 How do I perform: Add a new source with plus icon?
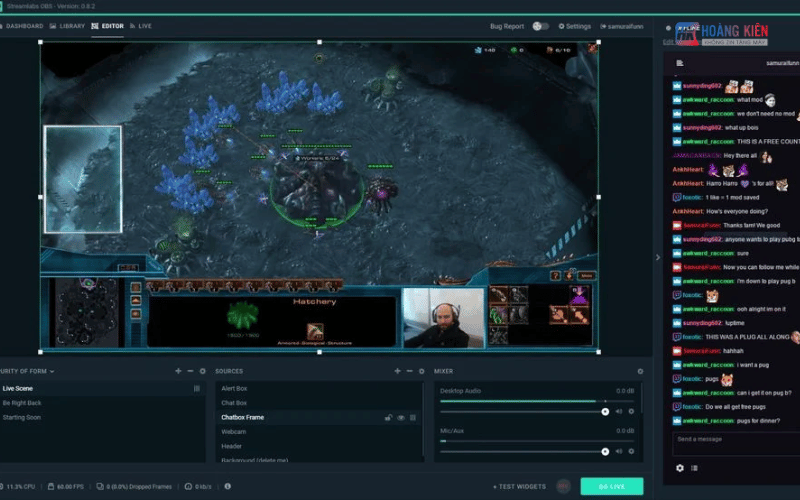click(397, 371)
